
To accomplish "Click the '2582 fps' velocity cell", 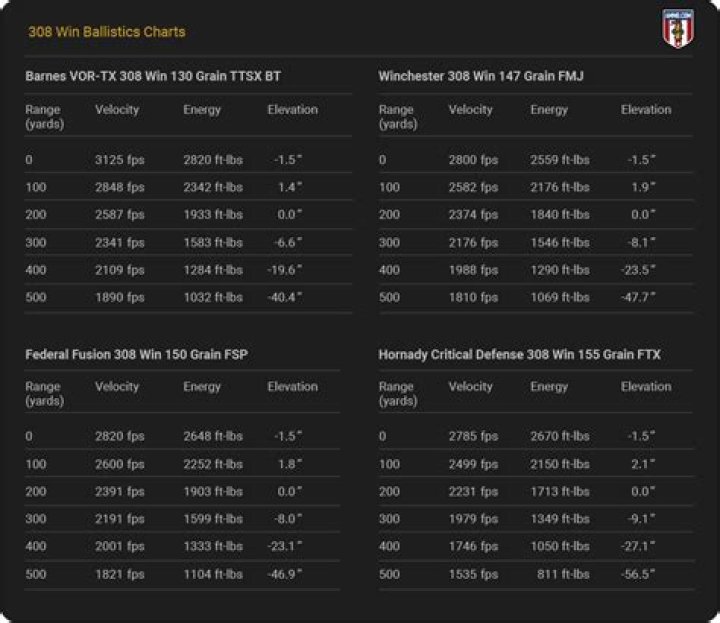I will click(x=473, y=187).
